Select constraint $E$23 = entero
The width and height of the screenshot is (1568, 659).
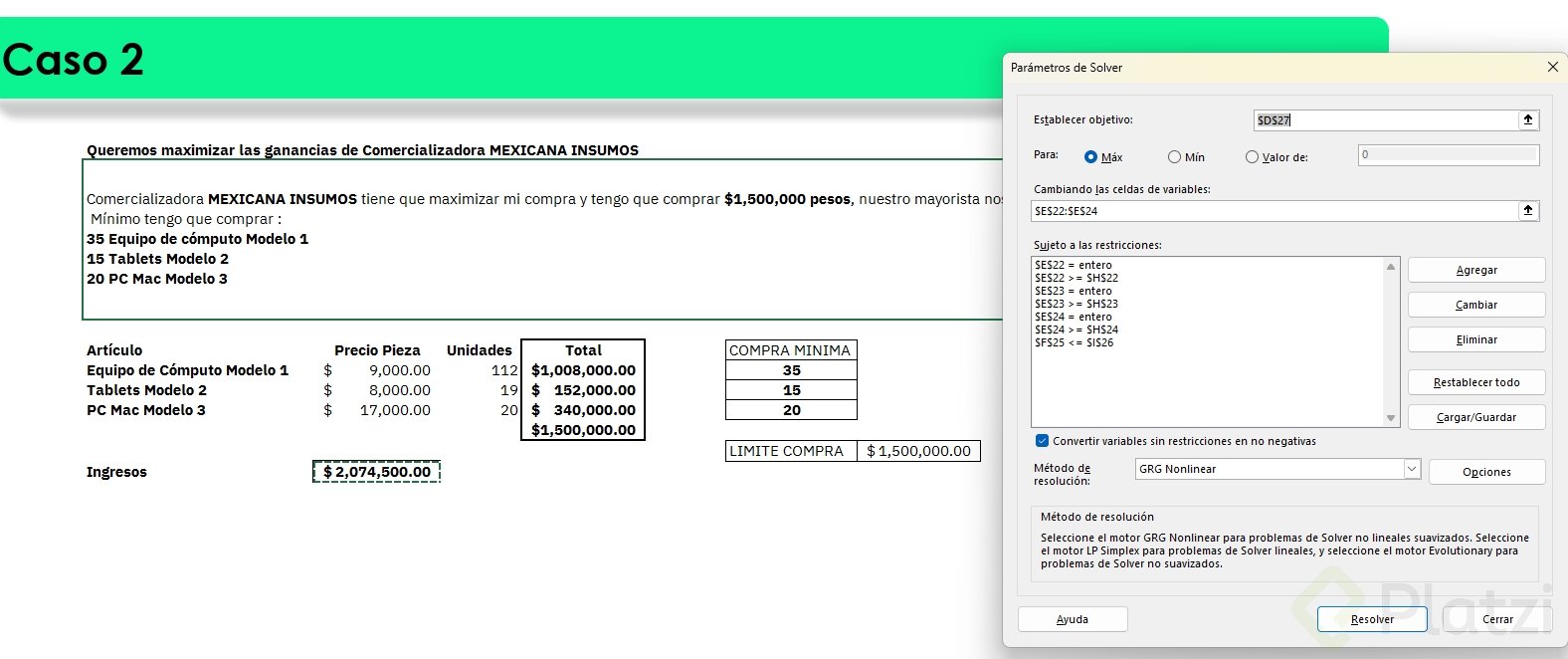tap(1074, 291)
